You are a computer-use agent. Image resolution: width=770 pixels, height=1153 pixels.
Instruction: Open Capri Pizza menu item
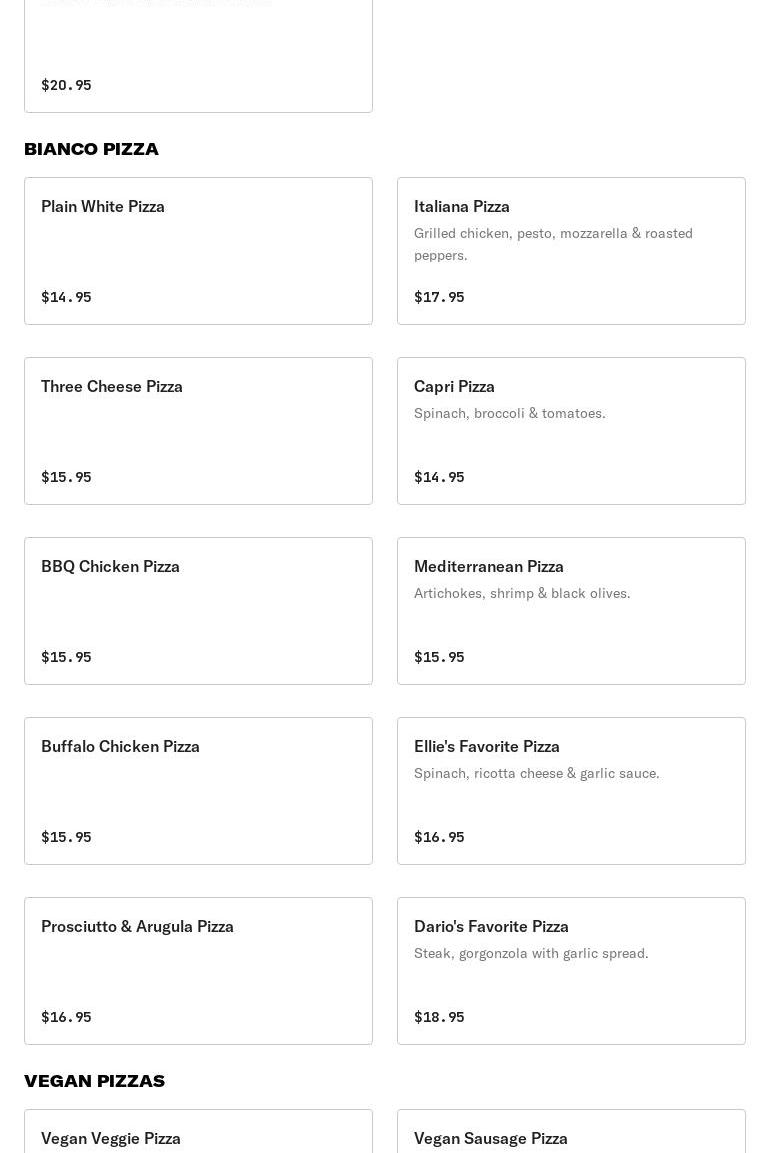tap(571, 430)
